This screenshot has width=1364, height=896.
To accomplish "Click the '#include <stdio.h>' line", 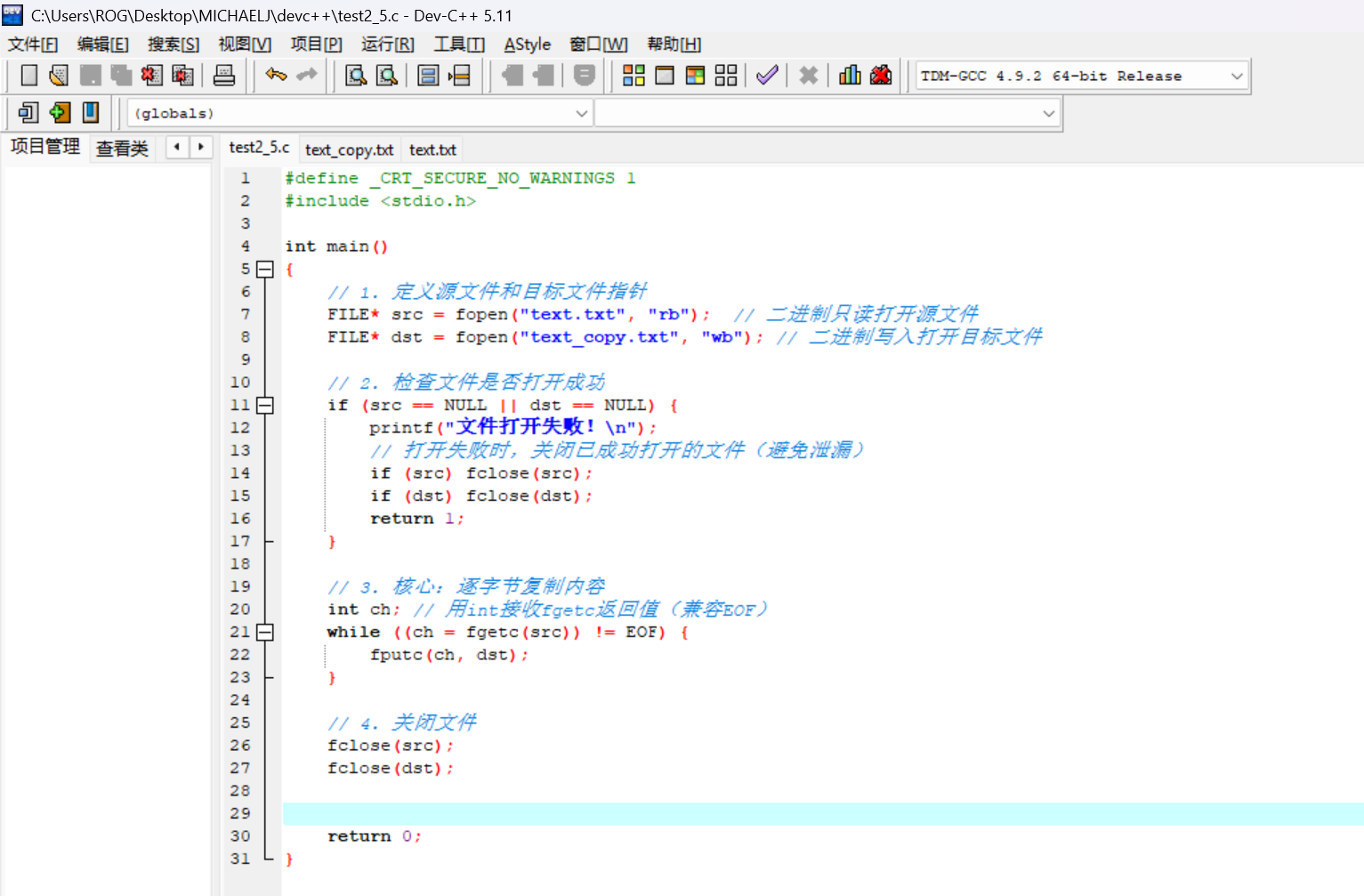I will (x=380, y=201).
